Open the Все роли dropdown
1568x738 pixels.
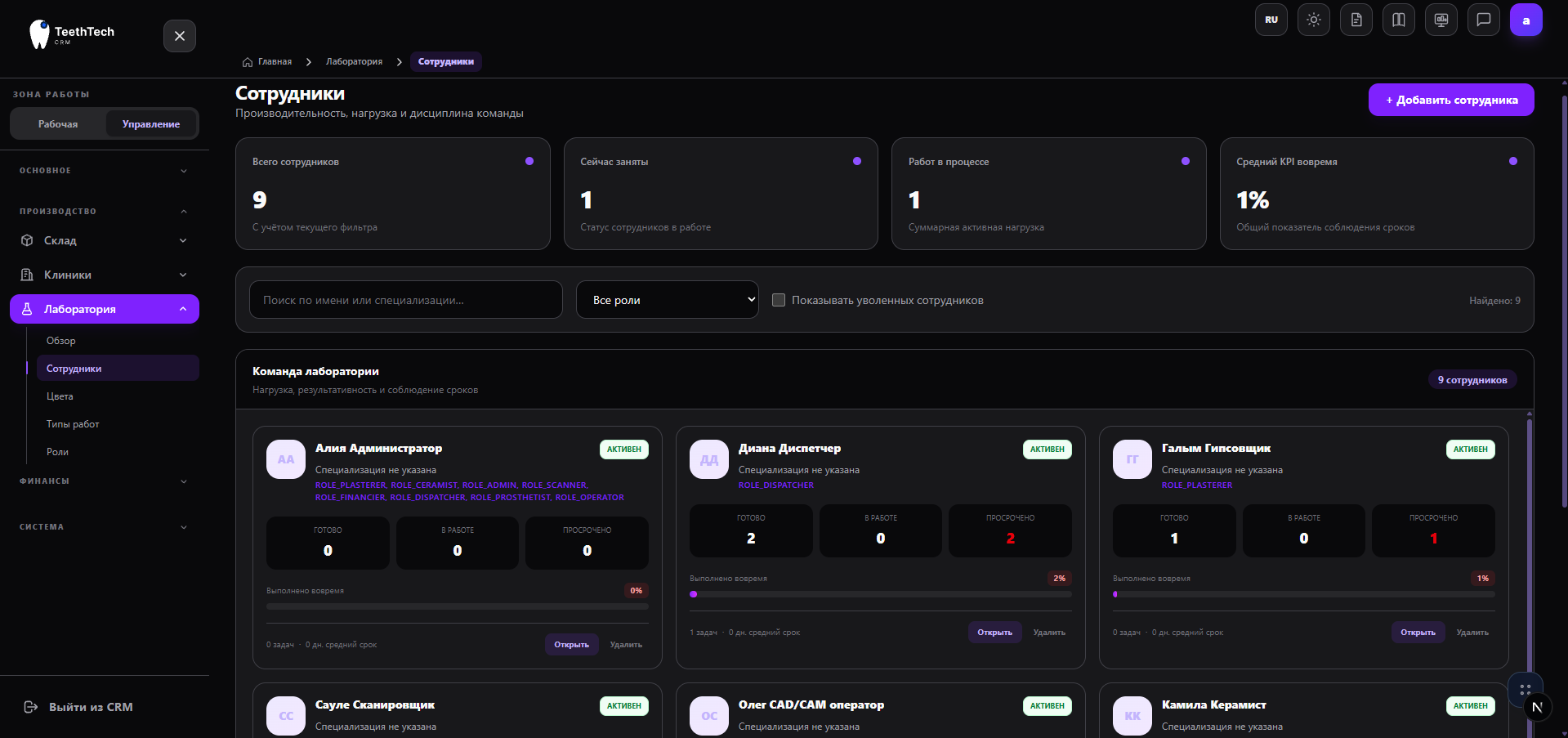(668, 300)
